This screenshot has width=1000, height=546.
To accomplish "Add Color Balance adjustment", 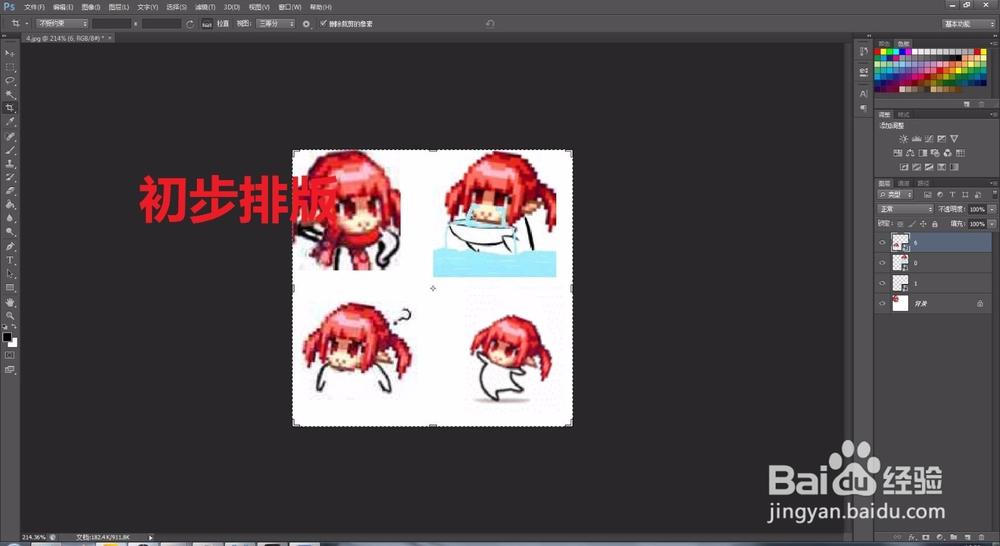I will (910, 153).
